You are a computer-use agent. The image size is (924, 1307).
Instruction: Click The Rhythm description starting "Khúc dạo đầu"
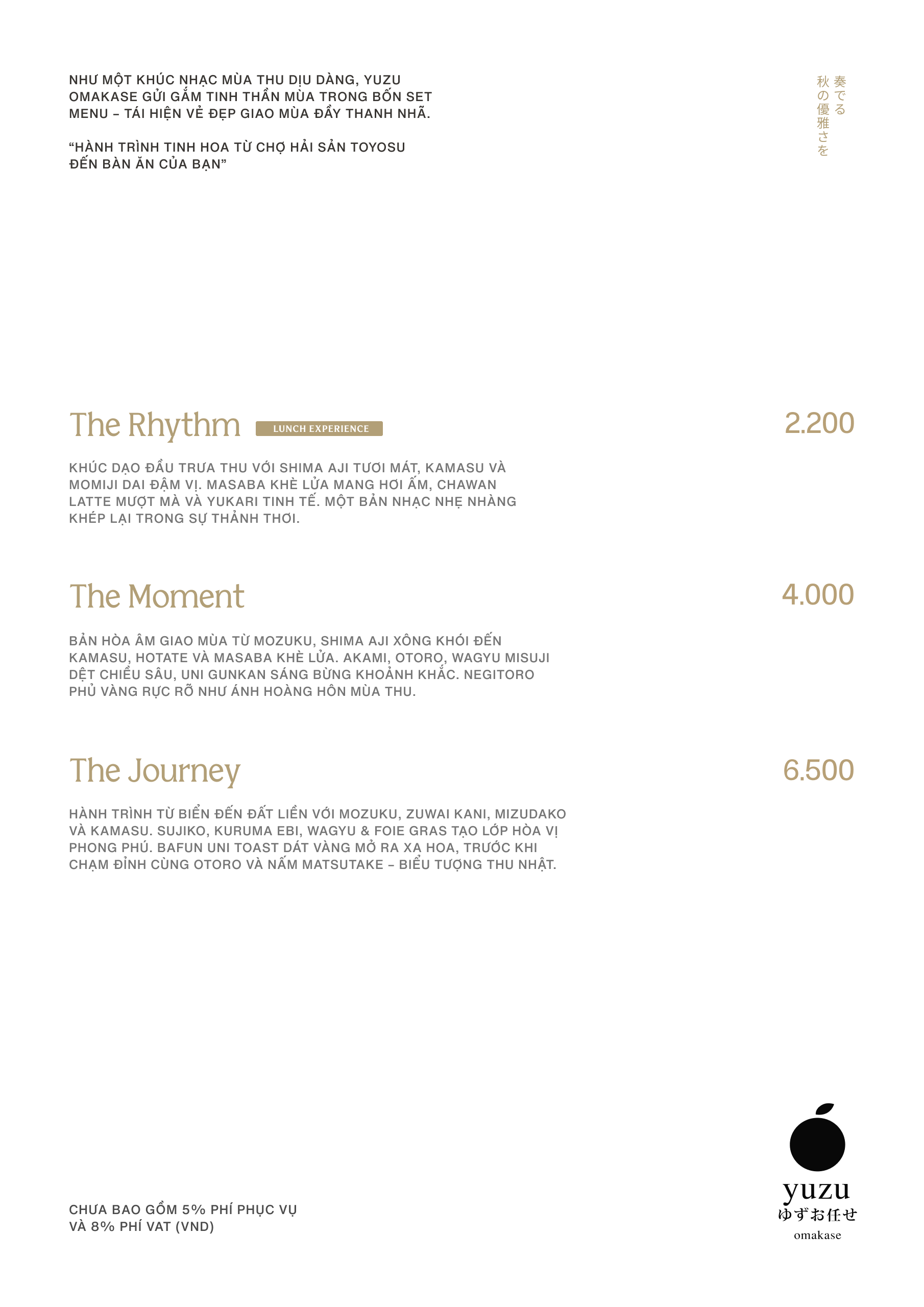click(x=293, y=493)
